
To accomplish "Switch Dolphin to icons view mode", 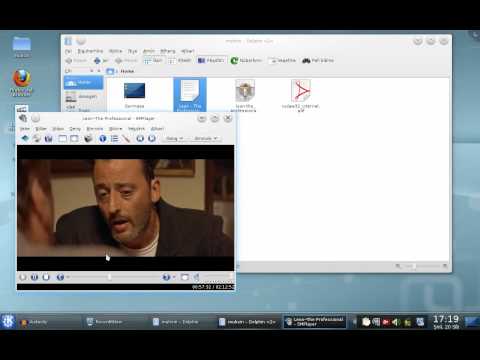I will pos(153,60).
